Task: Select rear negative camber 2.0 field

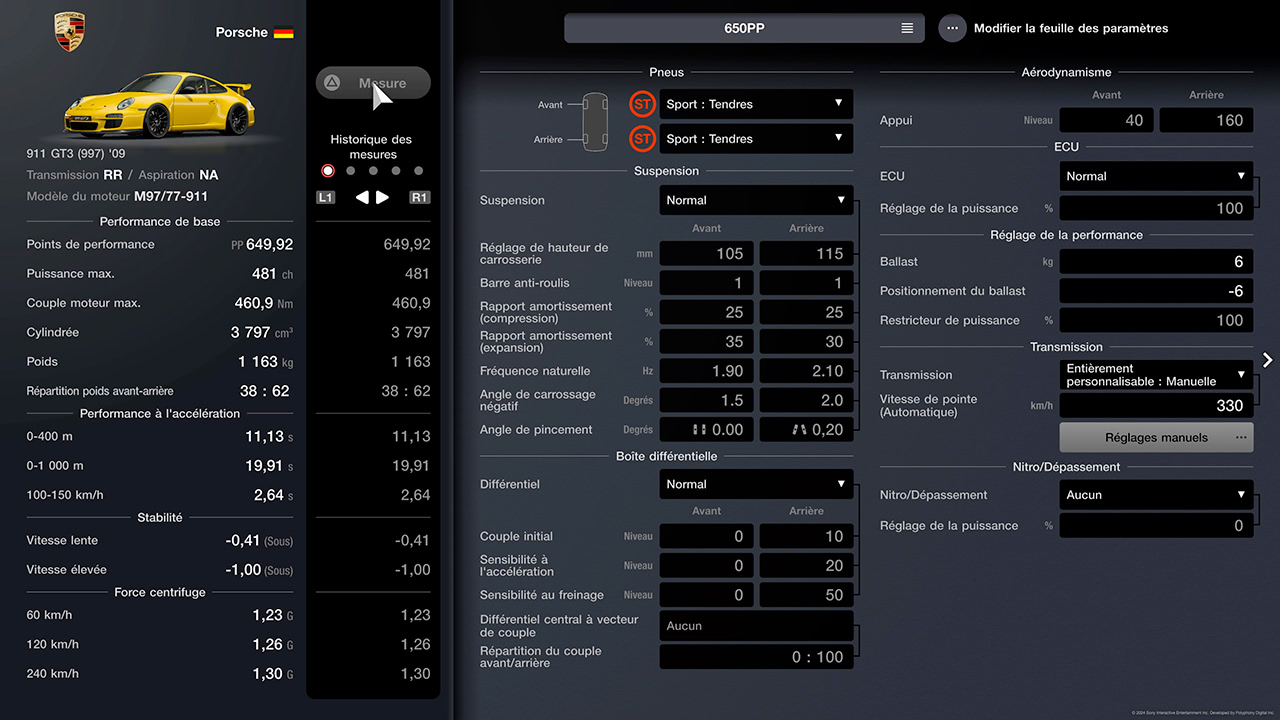Action: [806, 400]
